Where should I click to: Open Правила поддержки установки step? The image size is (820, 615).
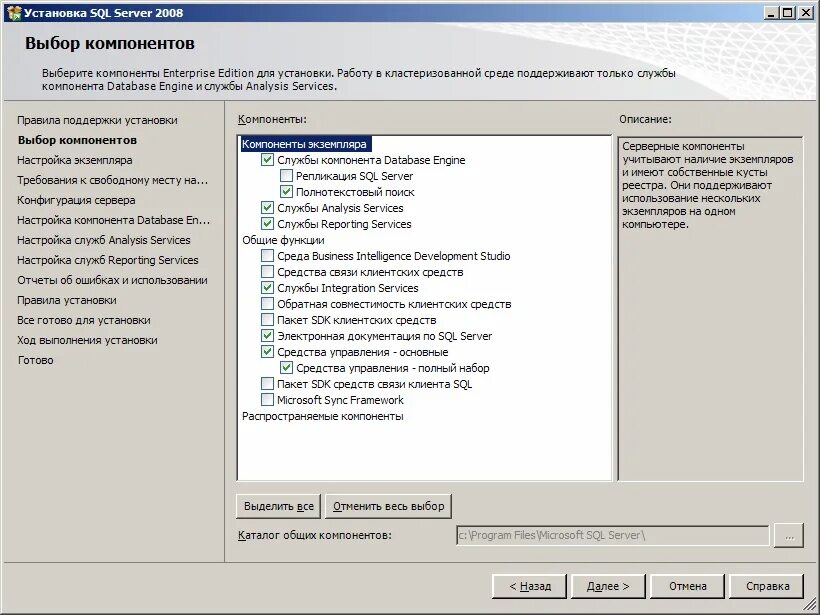97,120
